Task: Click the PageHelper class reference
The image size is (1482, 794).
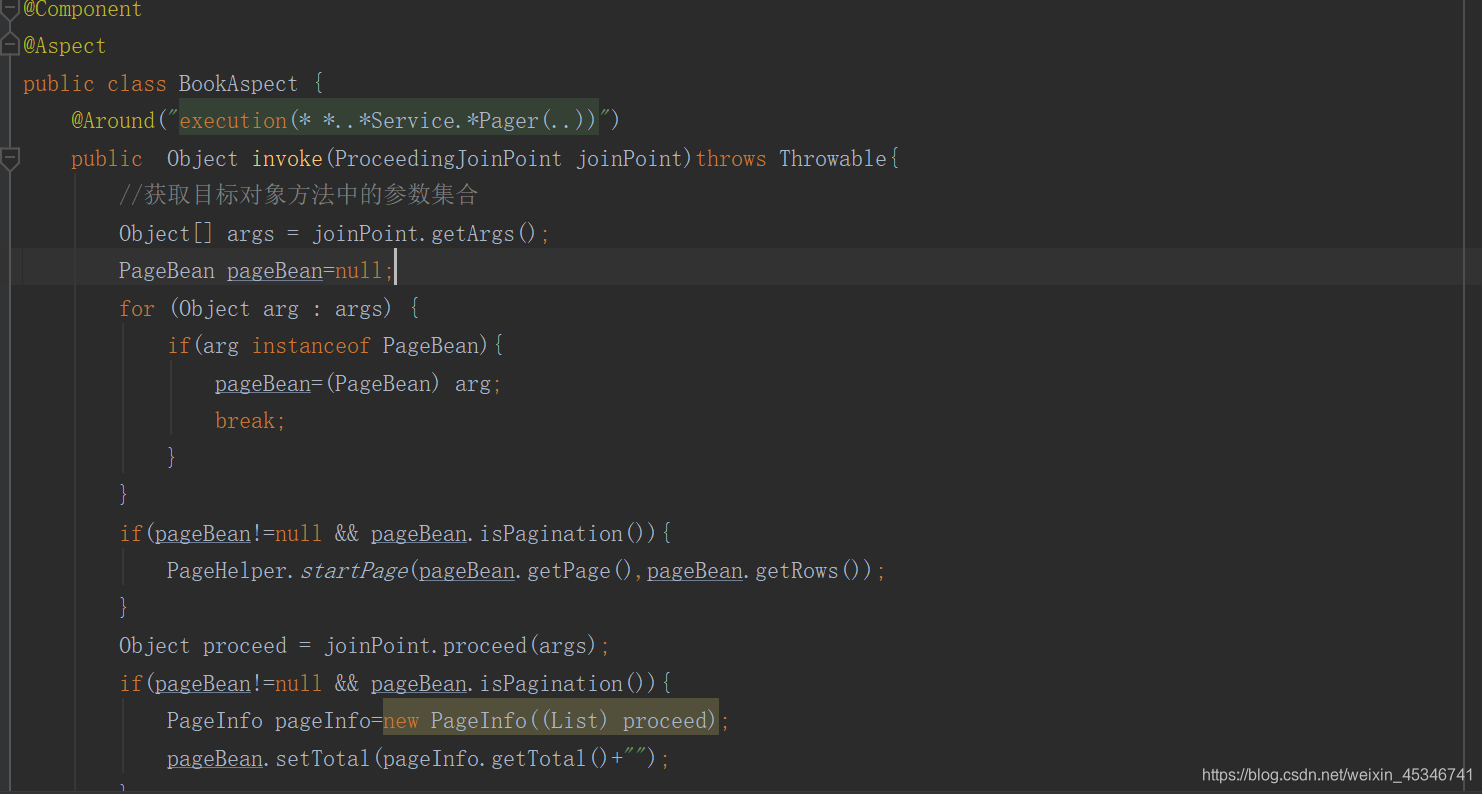Action: point(226,571)
